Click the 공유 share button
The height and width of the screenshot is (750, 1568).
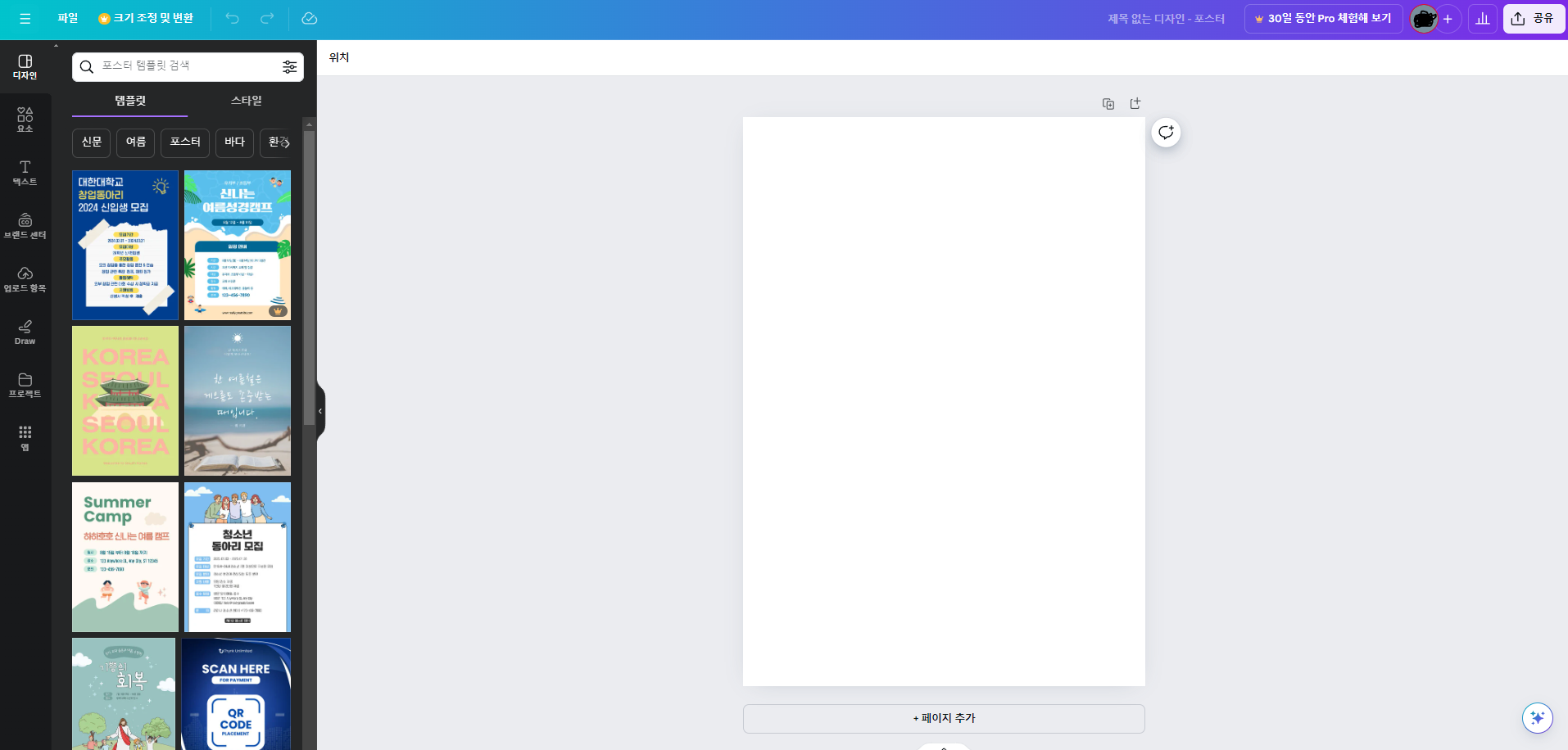1534,19
